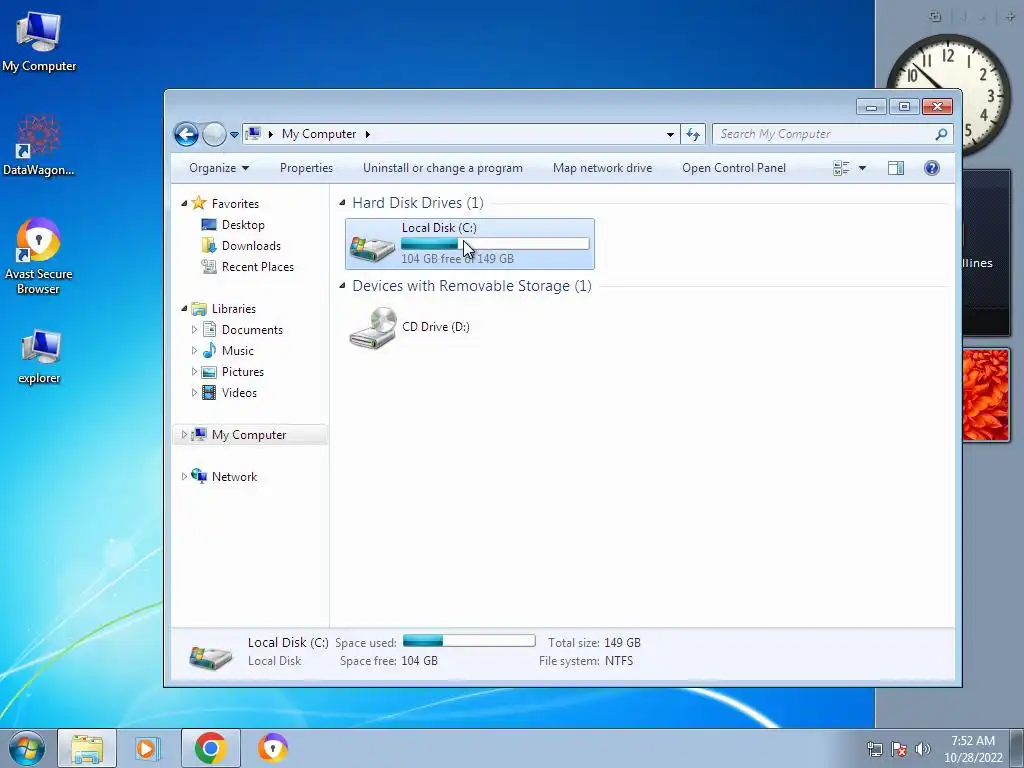Image resolution: width=1024 pixels, height=768 pixels.
Task: Click the Total size 149 GB value
Action: [x=622, y=643]
